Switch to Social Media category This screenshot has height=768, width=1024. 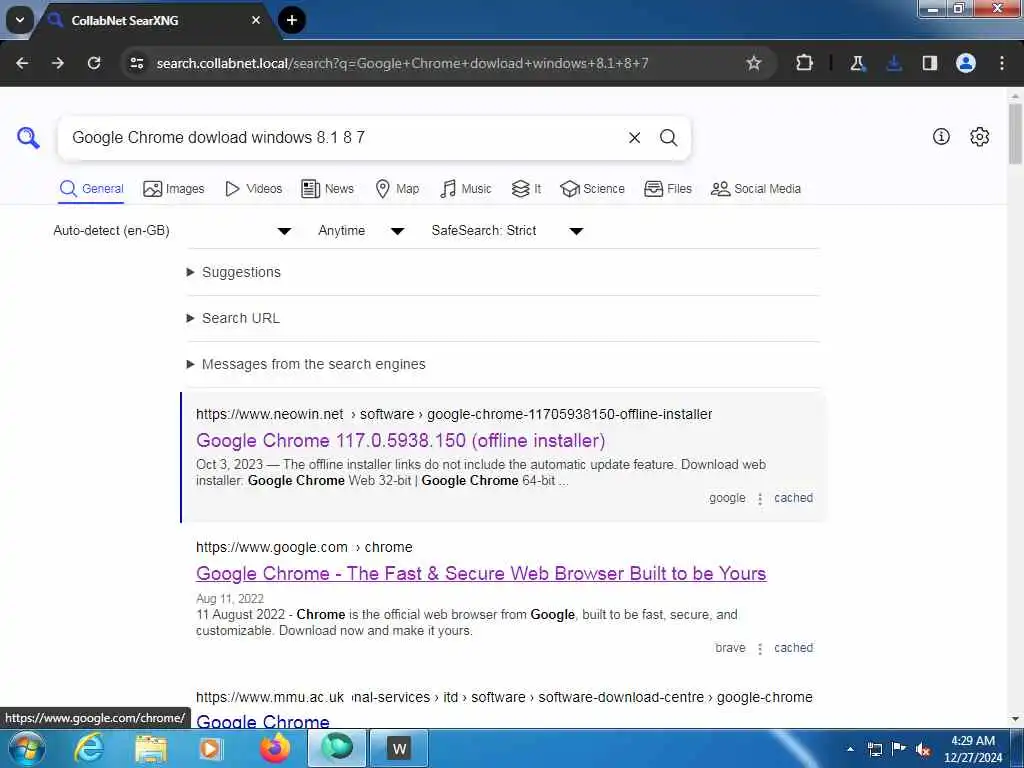point(756,189)
